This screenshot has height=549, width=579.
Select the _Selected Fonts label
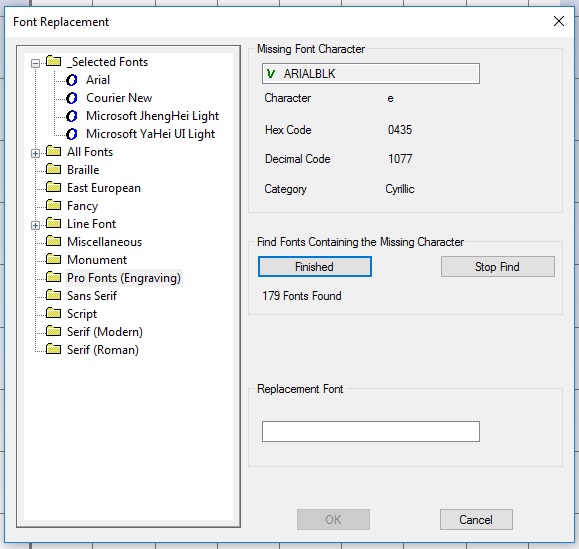click(107, 62)
